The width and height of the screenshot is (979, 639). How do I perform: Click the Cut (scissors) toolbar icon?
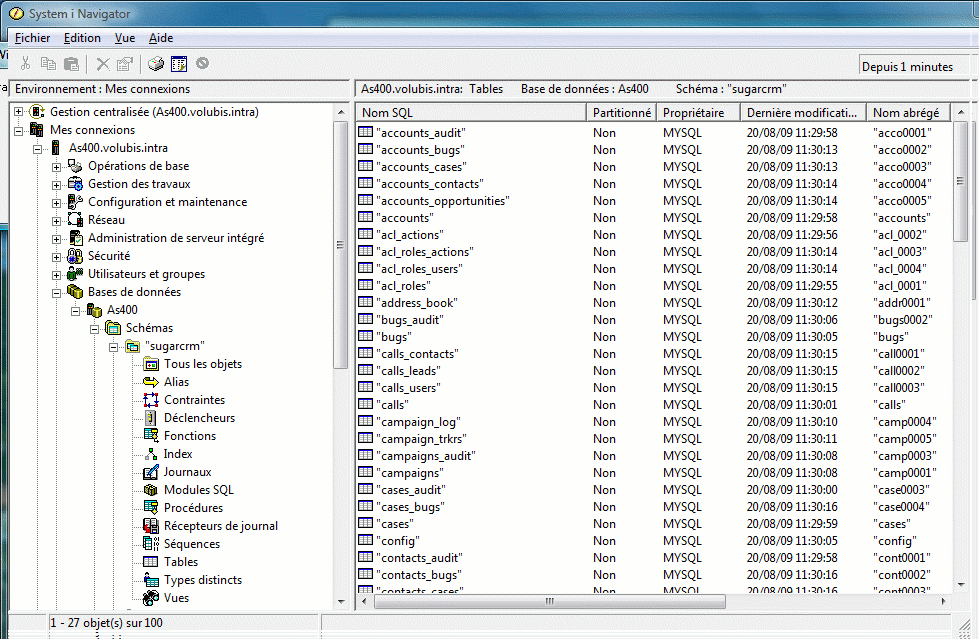tap(26, 64)
